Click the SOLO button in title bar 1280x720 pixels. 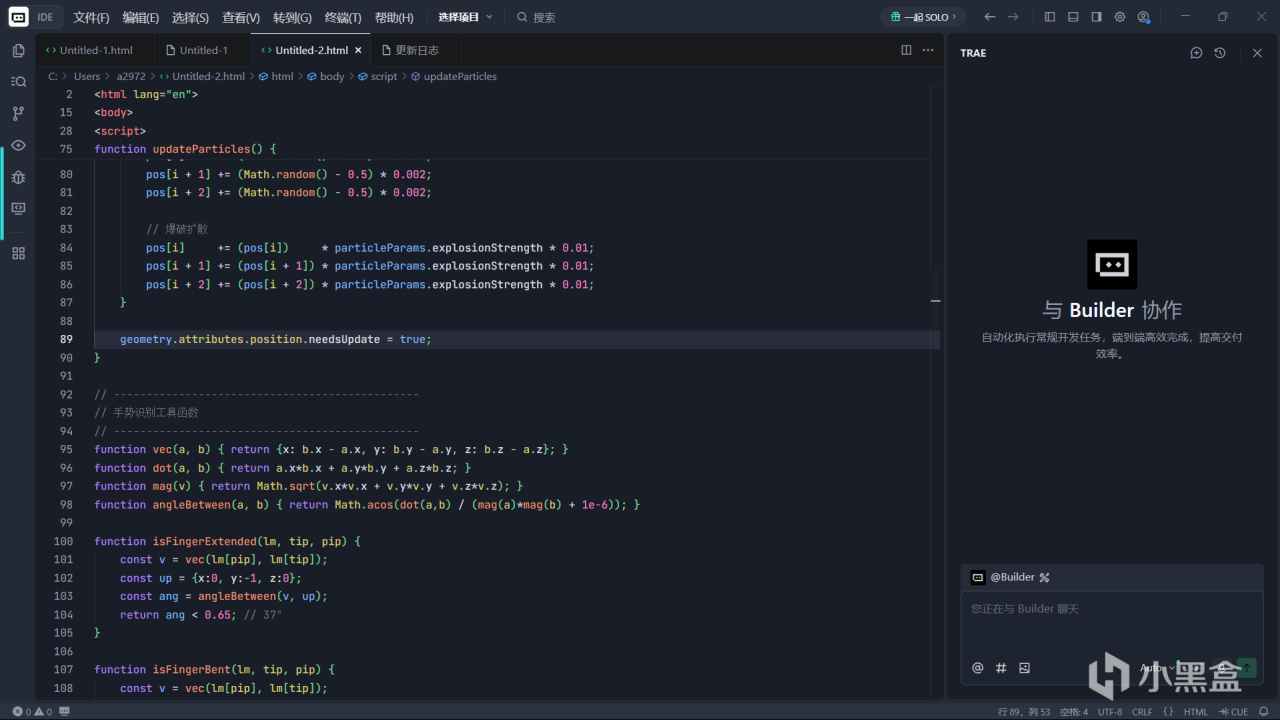[923, 17]
